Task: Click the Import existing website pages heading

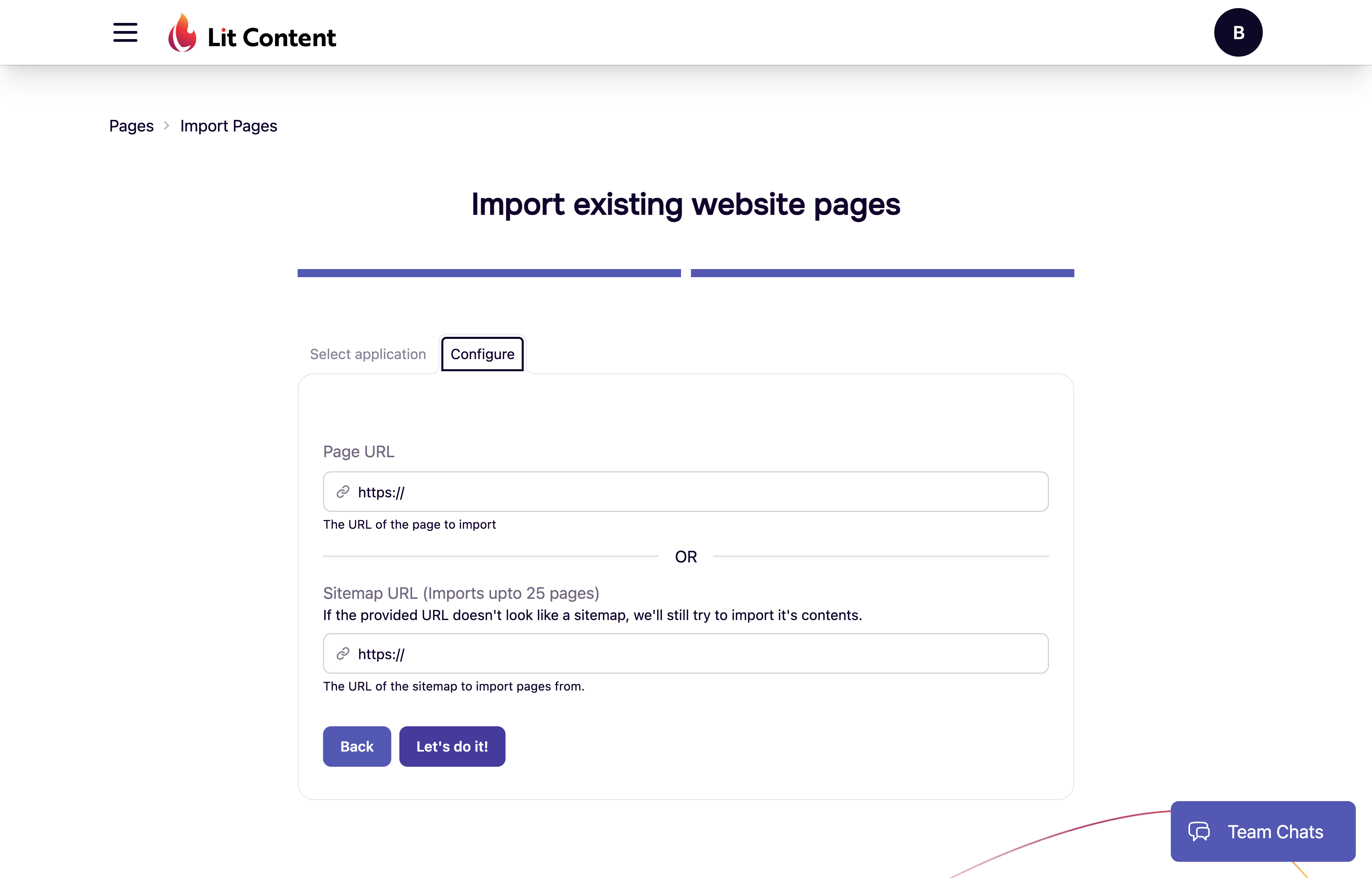Action: (x=685, y=205)
